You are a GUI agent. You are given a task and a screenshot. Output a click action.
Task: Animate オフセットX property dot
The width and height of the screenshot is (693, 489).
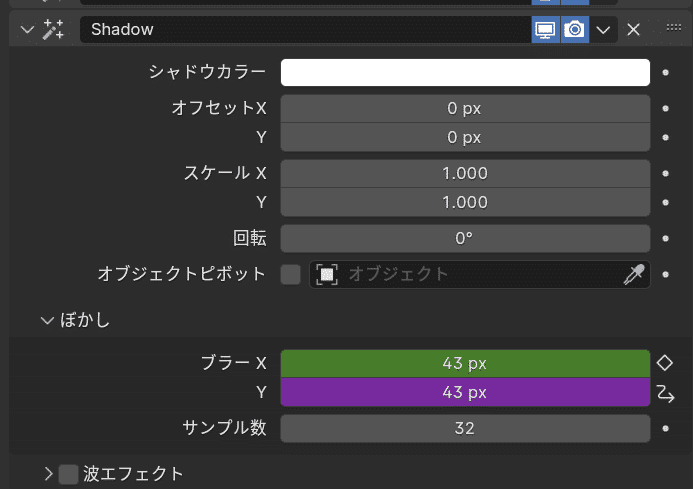[665, 108]
